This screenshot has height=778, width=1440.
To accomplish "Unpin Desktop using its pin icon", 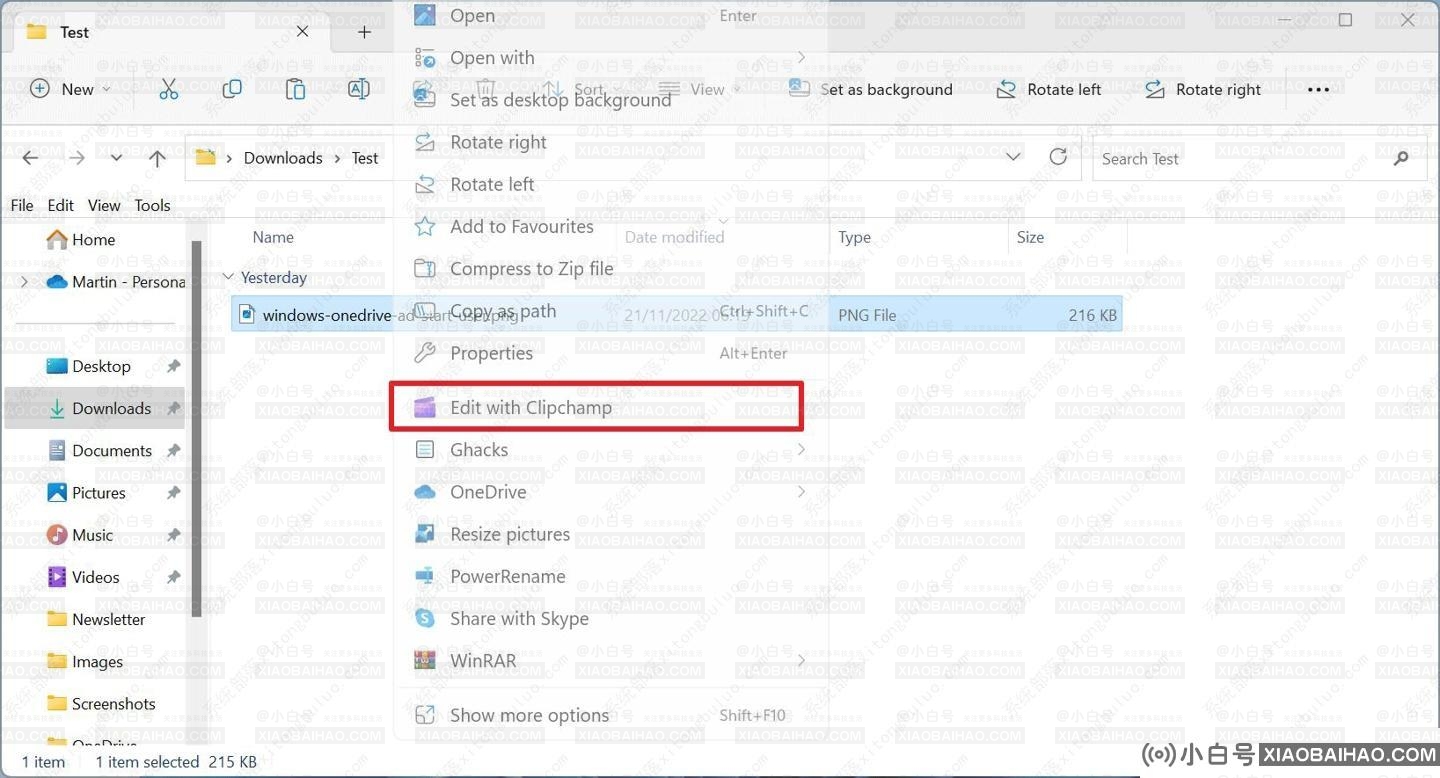I will [173, 366].
